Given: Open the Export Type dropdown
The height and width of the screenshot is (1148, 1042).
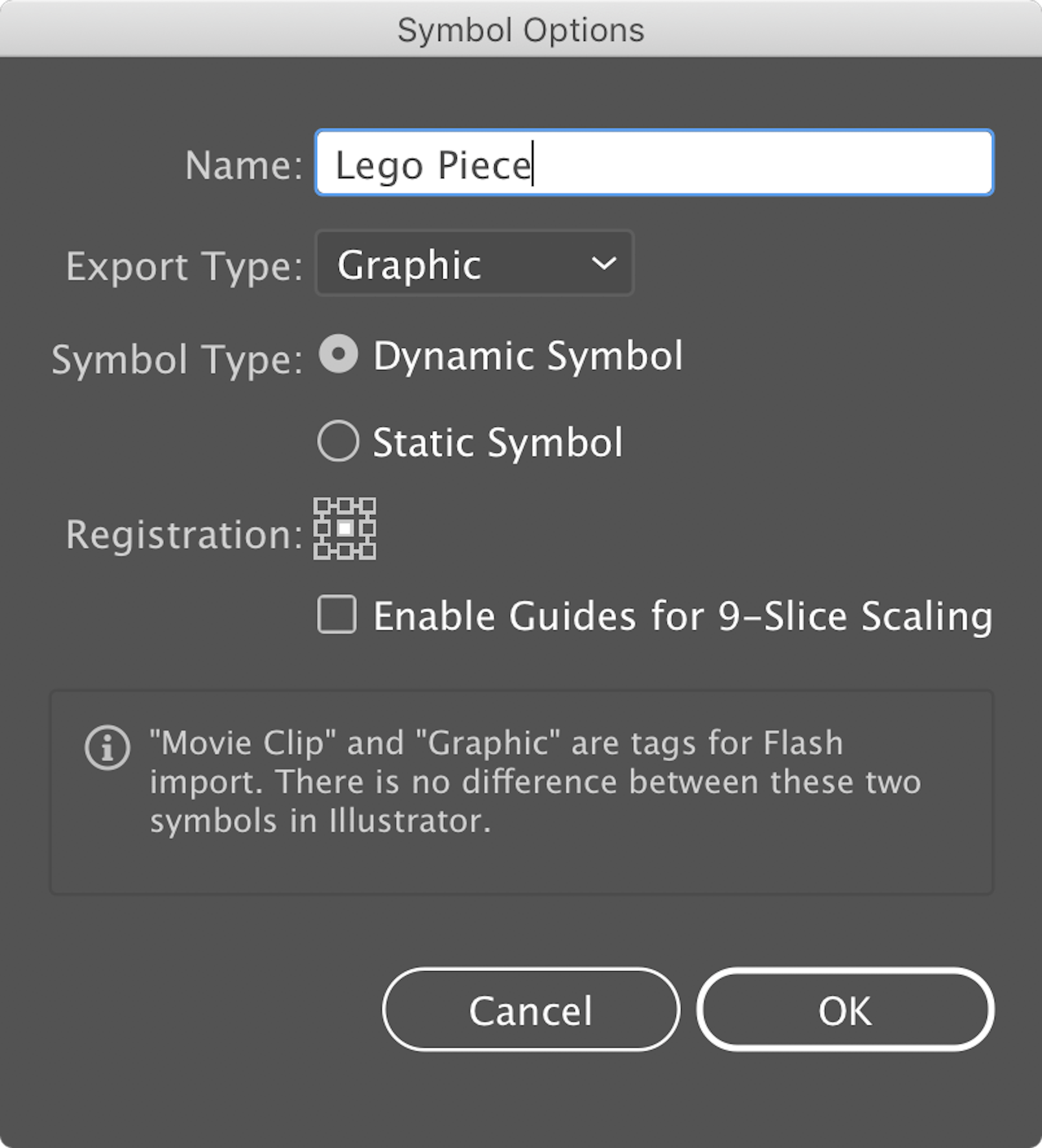Looking at the screenshot, I should pos(474,264).
